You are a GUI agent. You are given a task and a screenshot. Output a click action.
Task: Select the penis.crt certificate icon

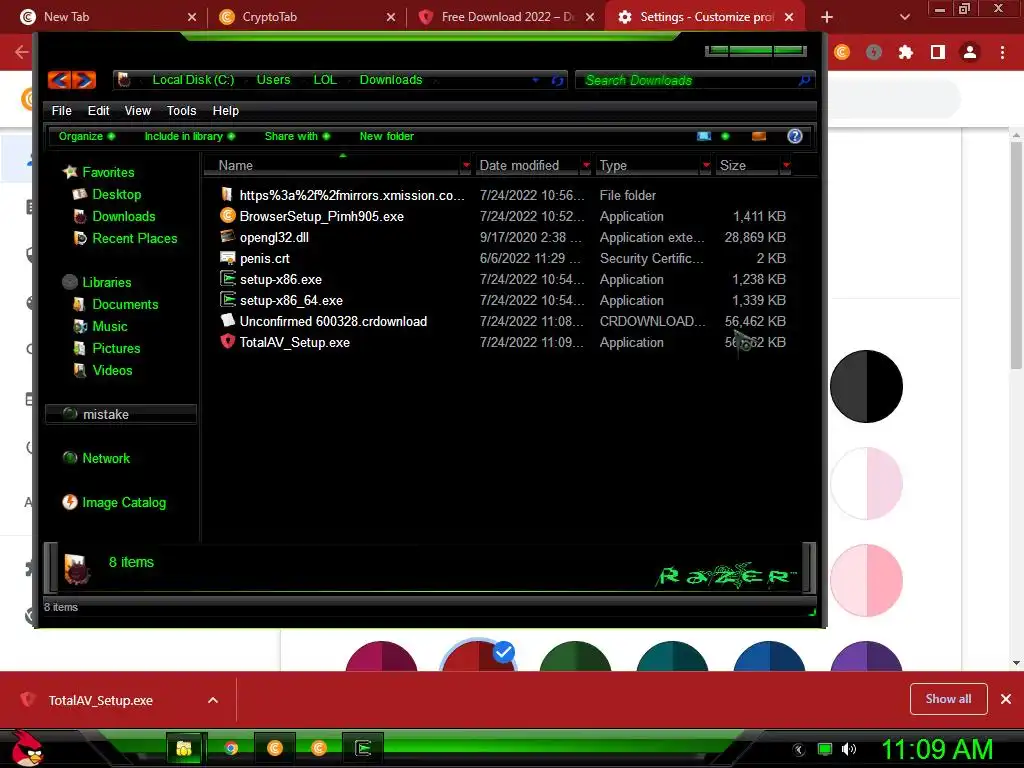[x=227, y=257]
